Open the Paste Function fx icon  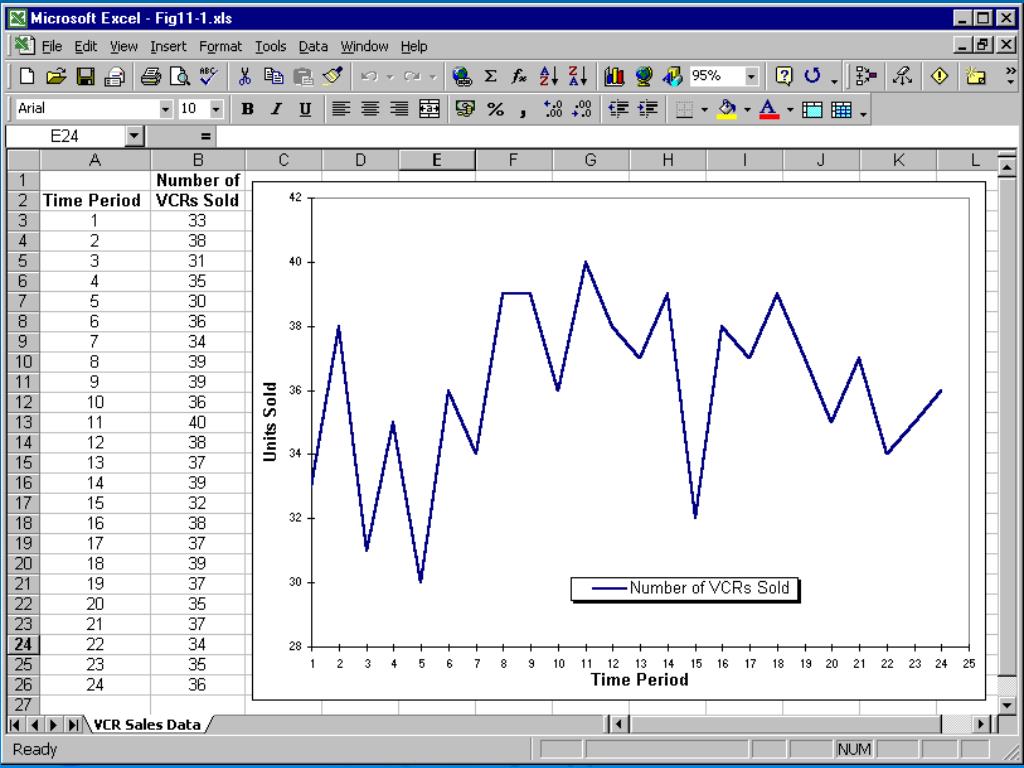point(519,76)
